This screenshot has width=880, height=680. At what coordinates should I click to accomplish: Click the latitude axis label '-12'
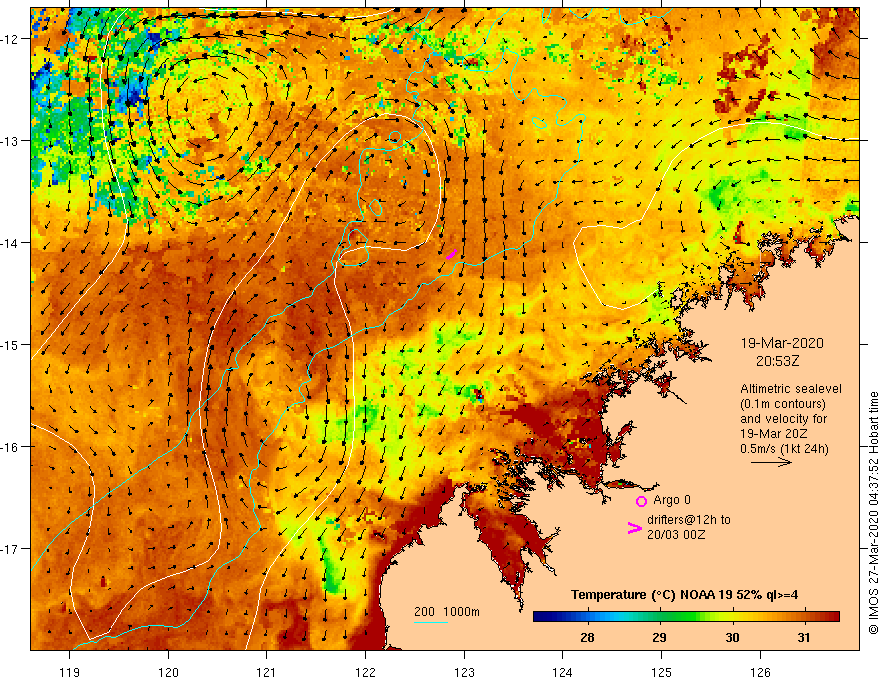point(11,39)
